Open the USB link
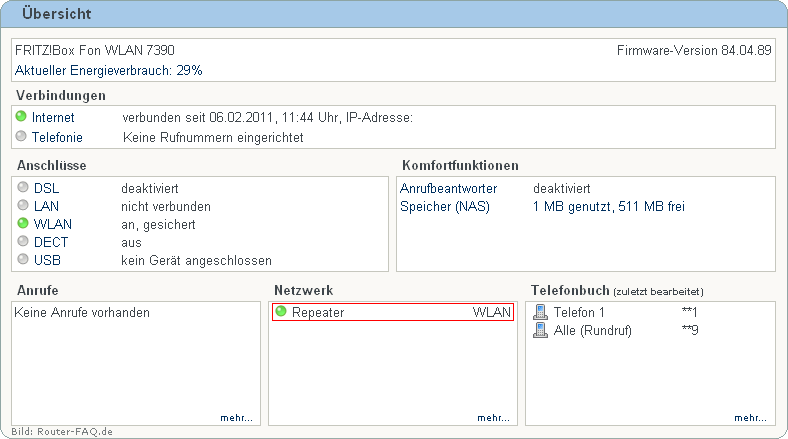 coord(47,260)
